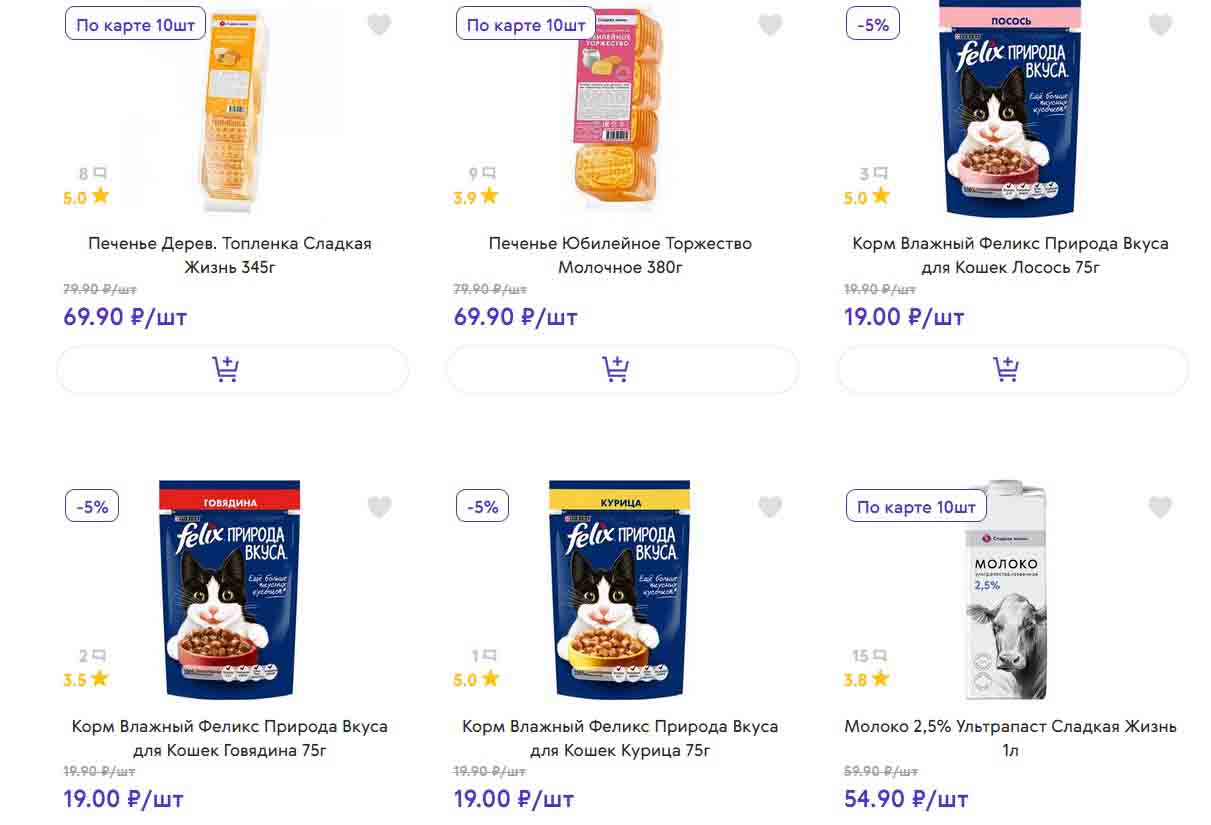
Task: Open Корм Влажный Феликс Курица link
Action: pos(620,738)
